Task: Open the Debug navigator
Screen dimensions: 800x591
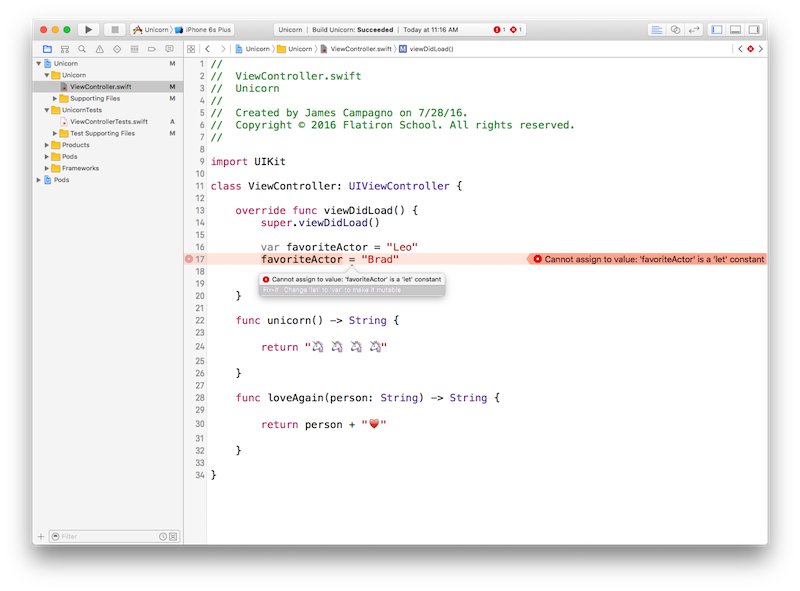Action: [x=134, y=49]
